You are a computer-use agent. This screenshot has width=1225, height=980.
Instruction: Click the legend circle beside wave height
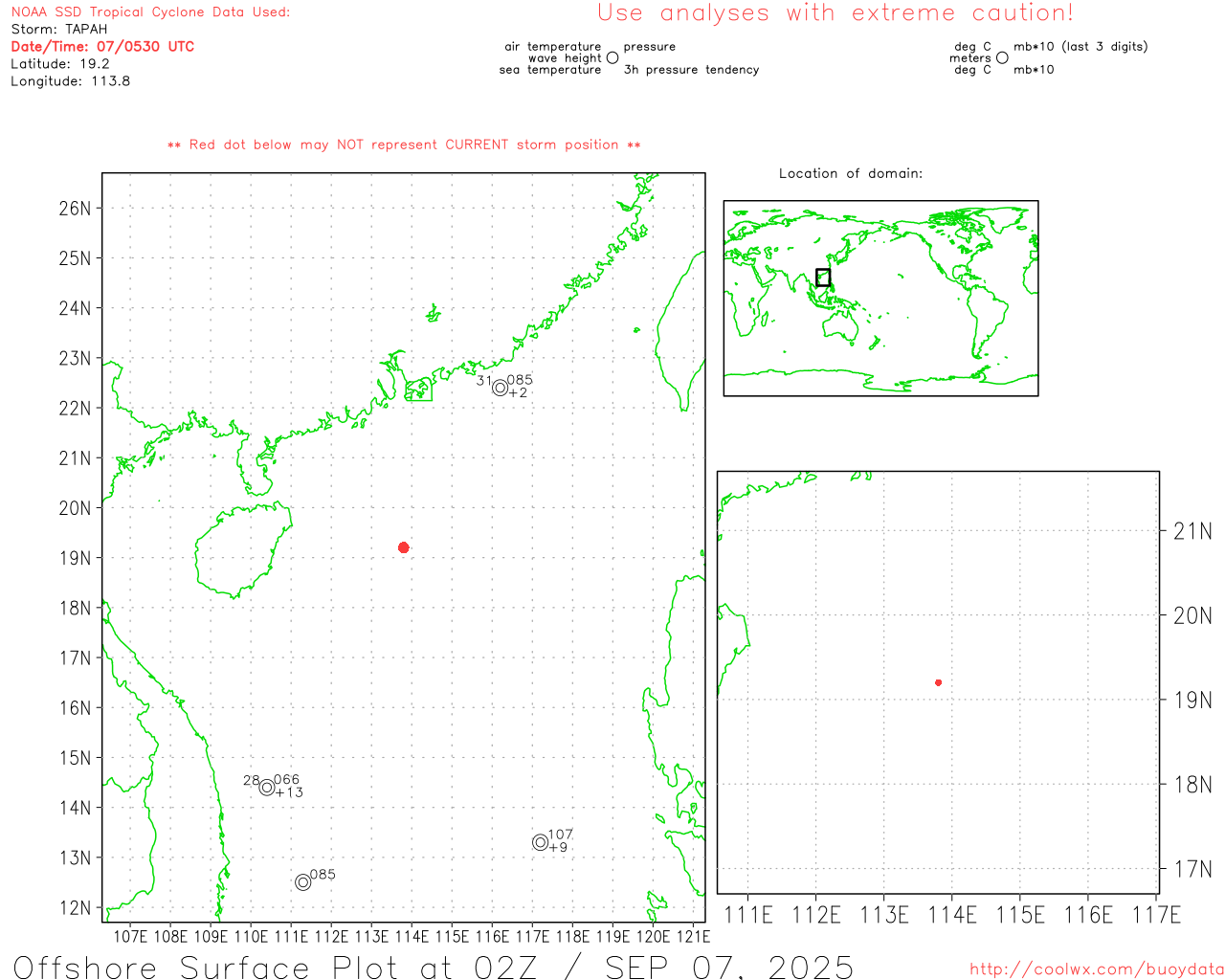point(612,58)
